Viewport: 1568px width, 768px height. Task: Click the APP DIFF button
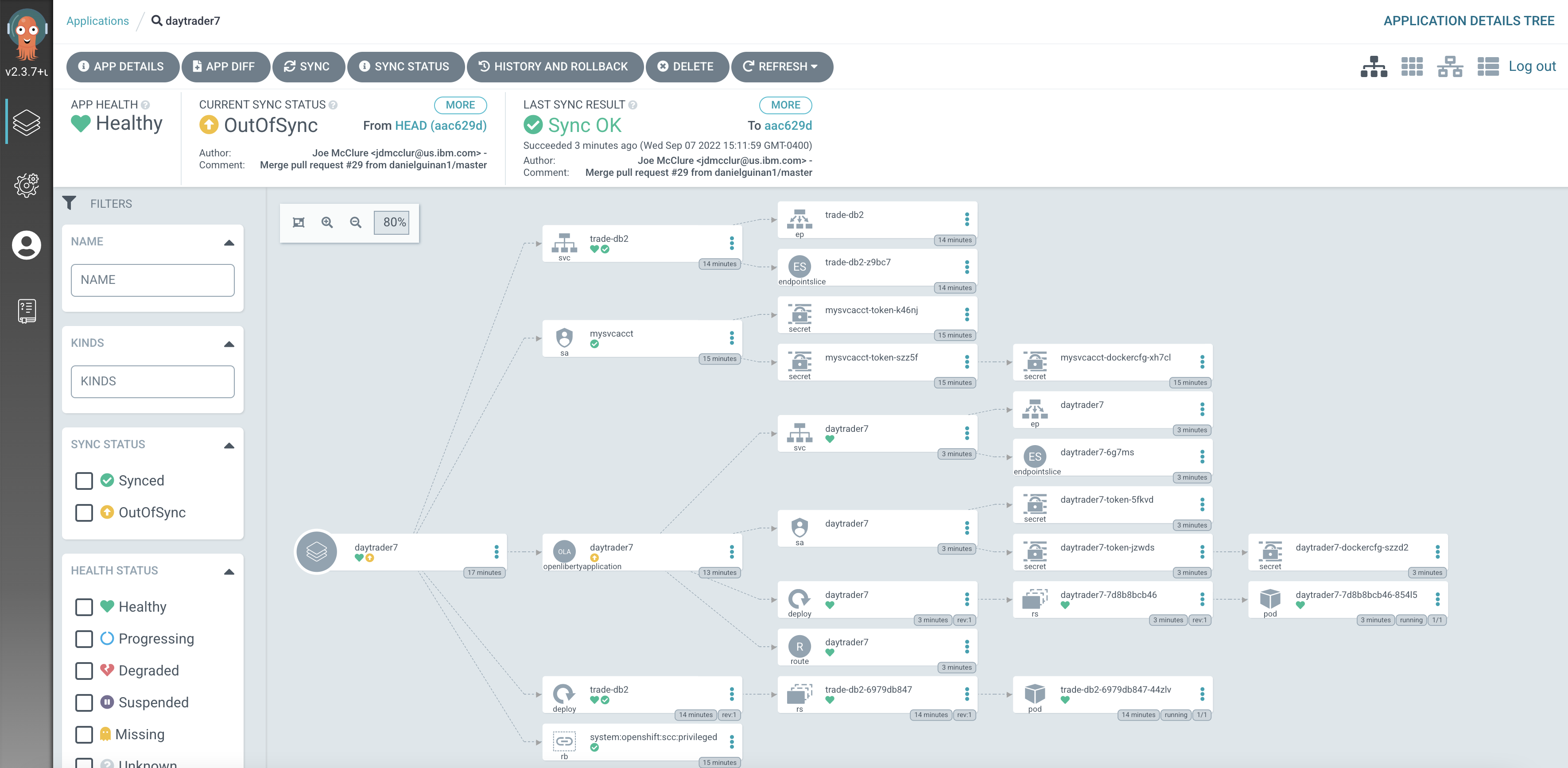pos(223,66)
